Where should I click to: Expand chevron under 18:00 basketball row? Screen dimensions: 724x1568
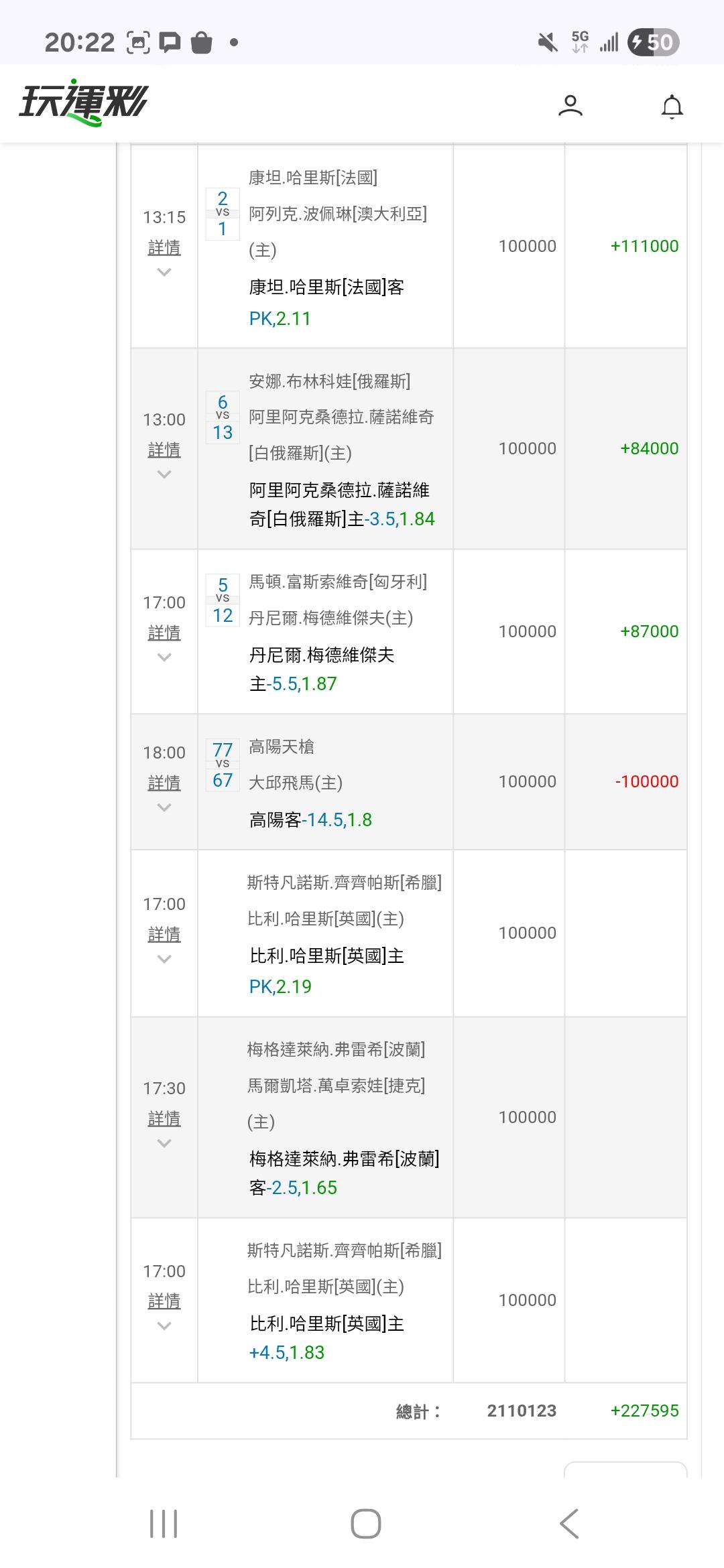[x=164, y=807]
